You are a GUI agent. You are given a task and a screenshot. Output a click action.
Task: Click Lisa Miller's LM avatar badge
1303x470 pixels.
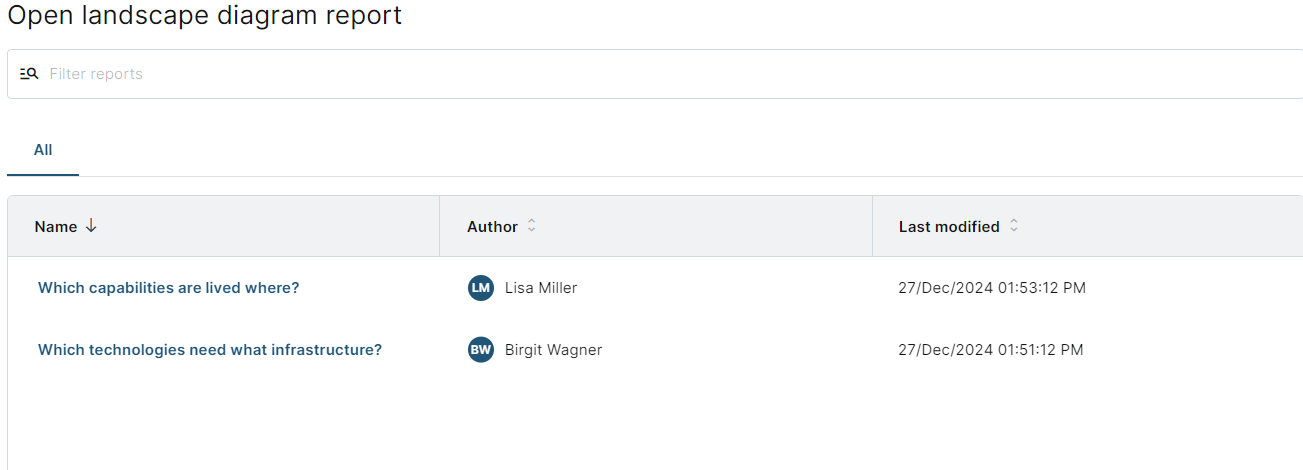[481, 288]
